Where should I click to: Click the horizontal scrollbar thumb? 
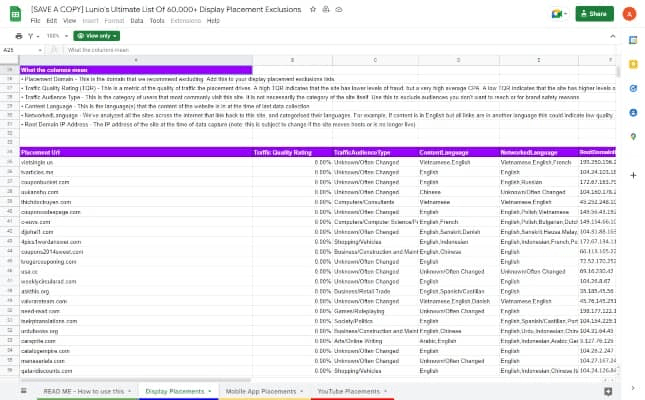coord(136,380)
